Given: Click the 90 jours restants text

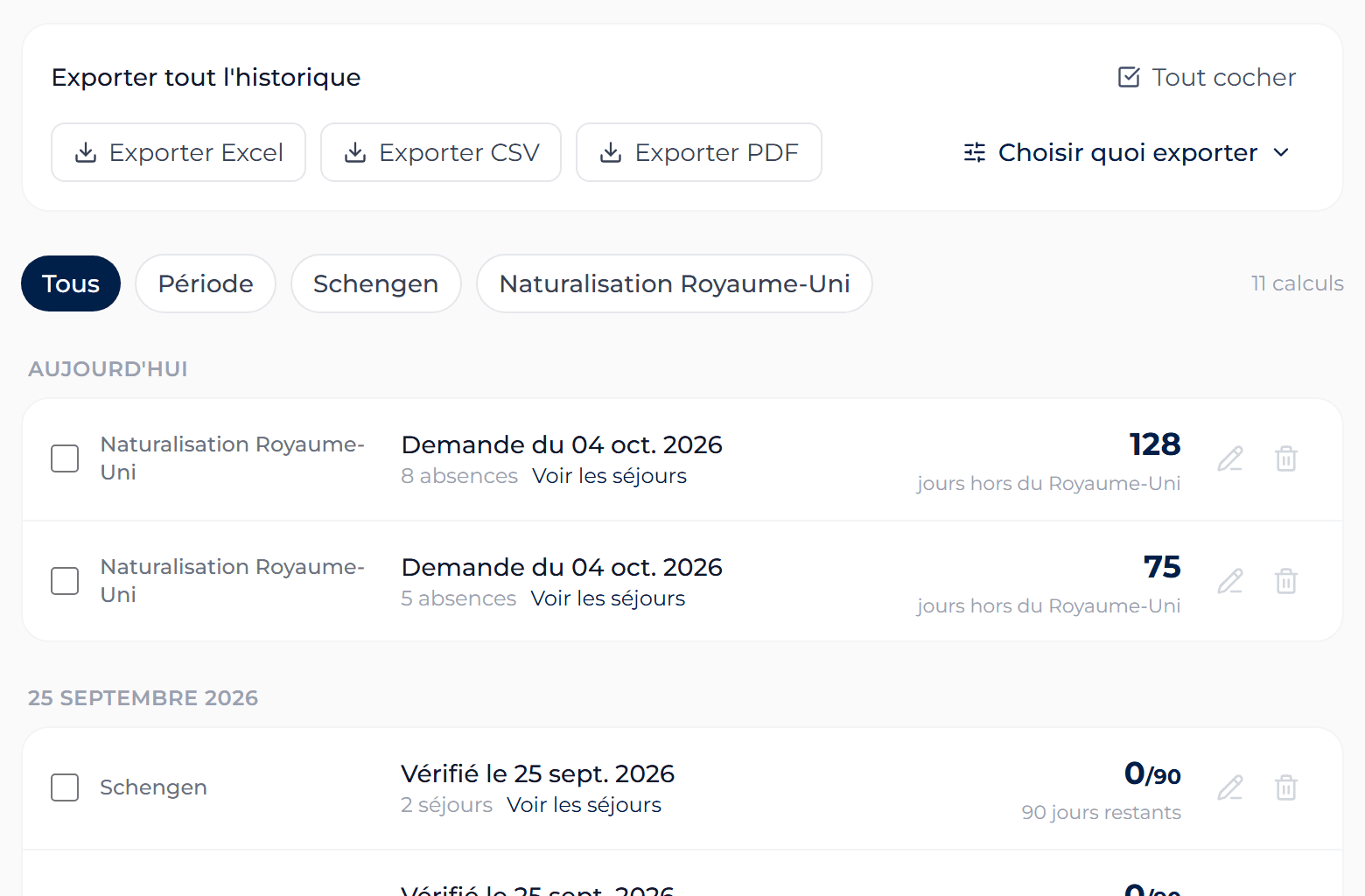Looking at the screenshot, I should point(1101,812).
